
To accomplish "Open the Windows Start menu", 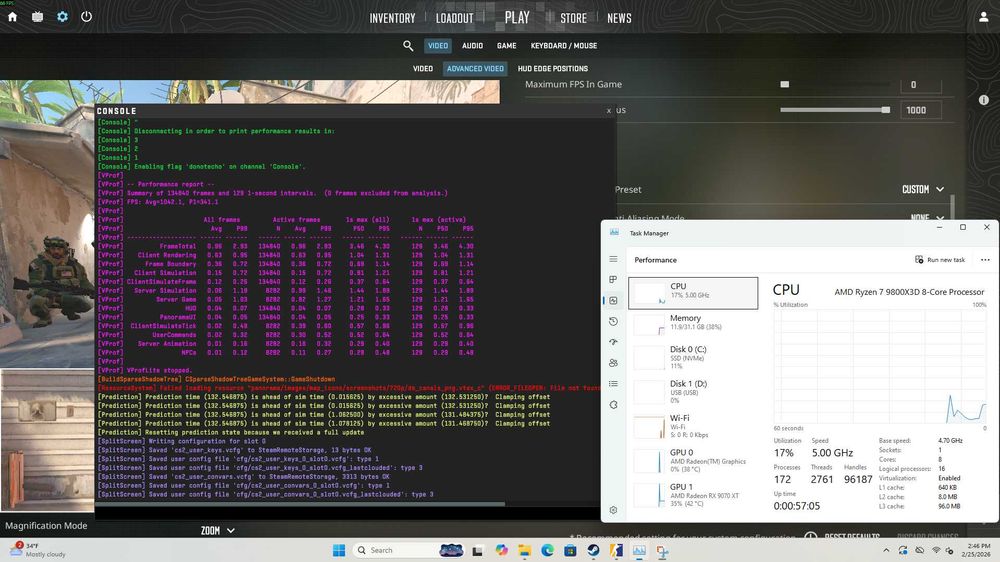I will point(339,551).
